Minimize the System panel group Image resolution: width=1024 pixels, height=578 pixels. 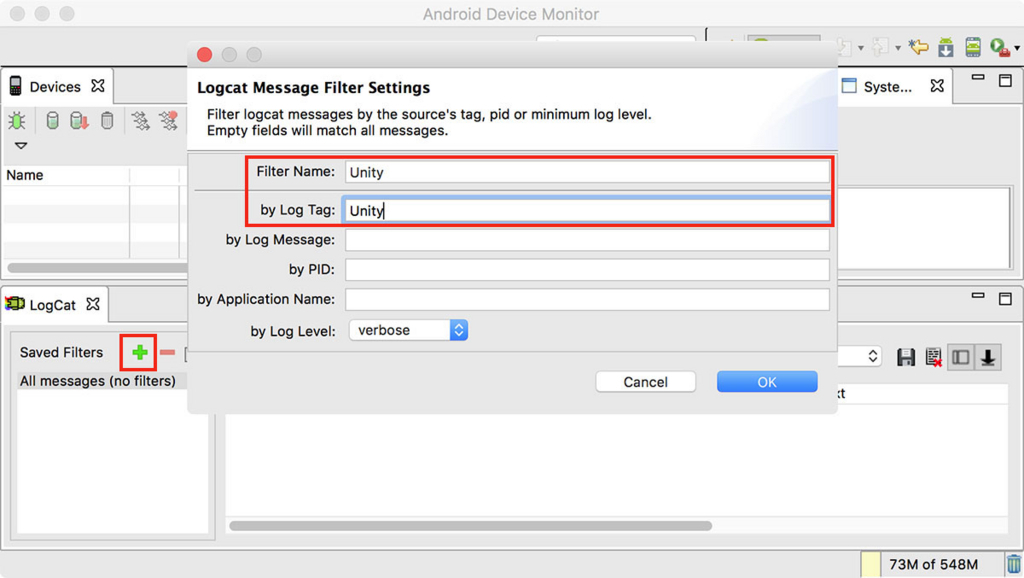tap(978, 78)
